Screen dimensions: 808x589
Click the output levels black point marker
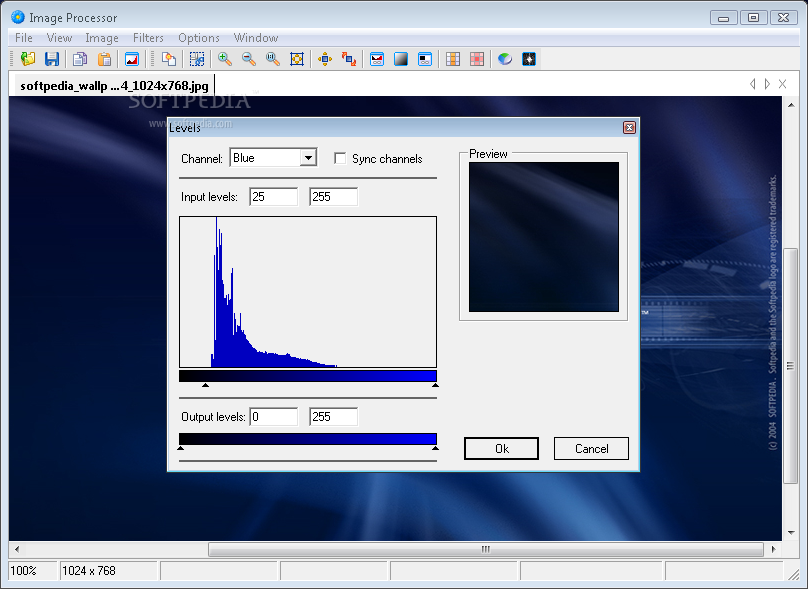(180, 448)
